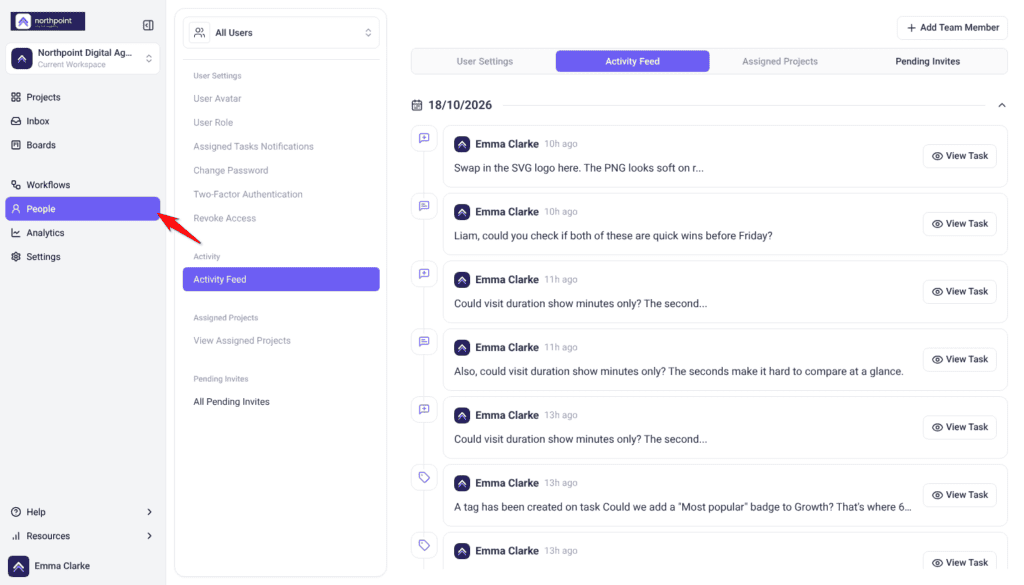Open Assigned Tasks Notifications
The image size is (1024, 585).
(x=253, y=147)
